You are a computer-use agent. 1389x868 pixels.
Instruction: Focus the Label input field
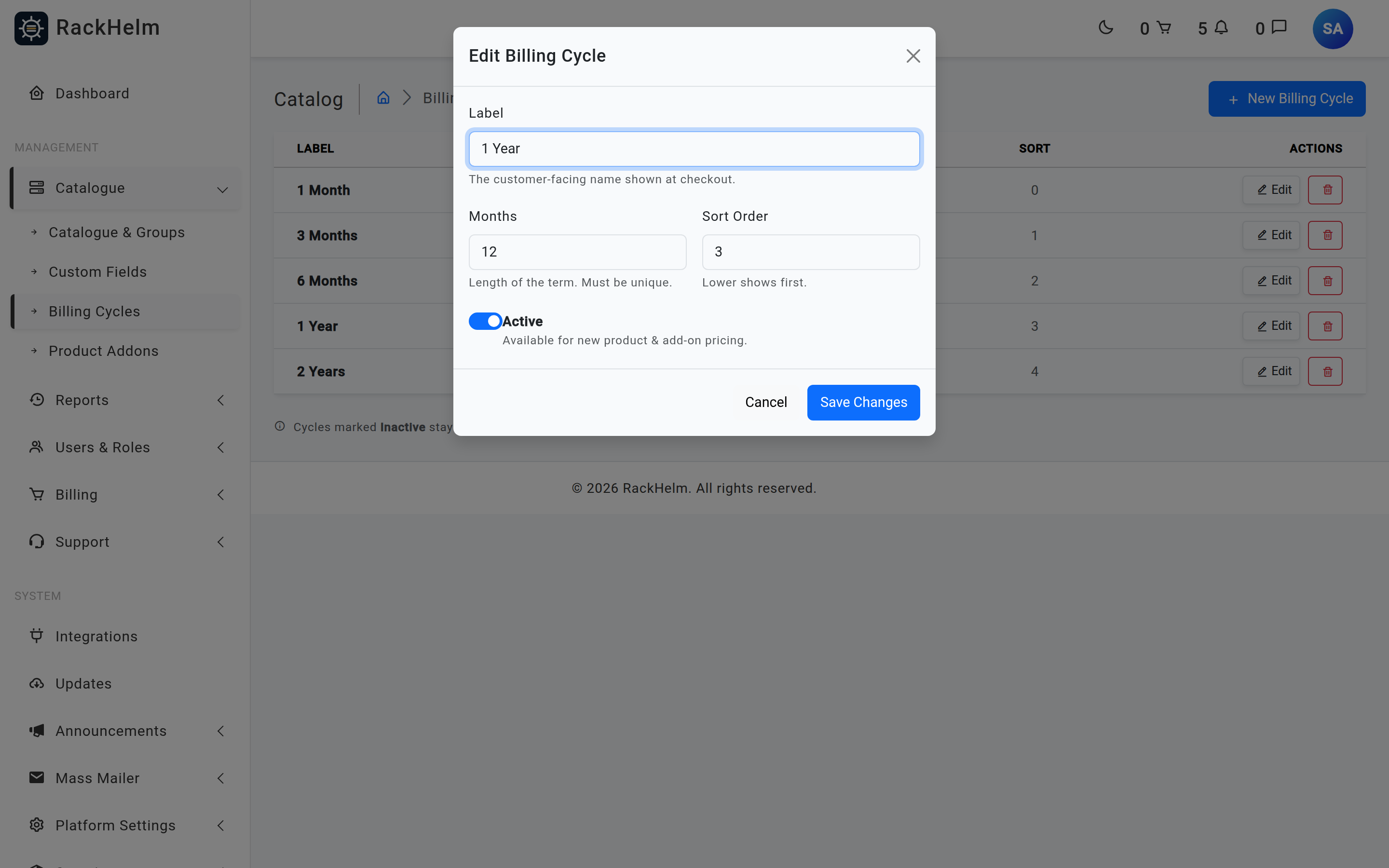click(694, 149)
